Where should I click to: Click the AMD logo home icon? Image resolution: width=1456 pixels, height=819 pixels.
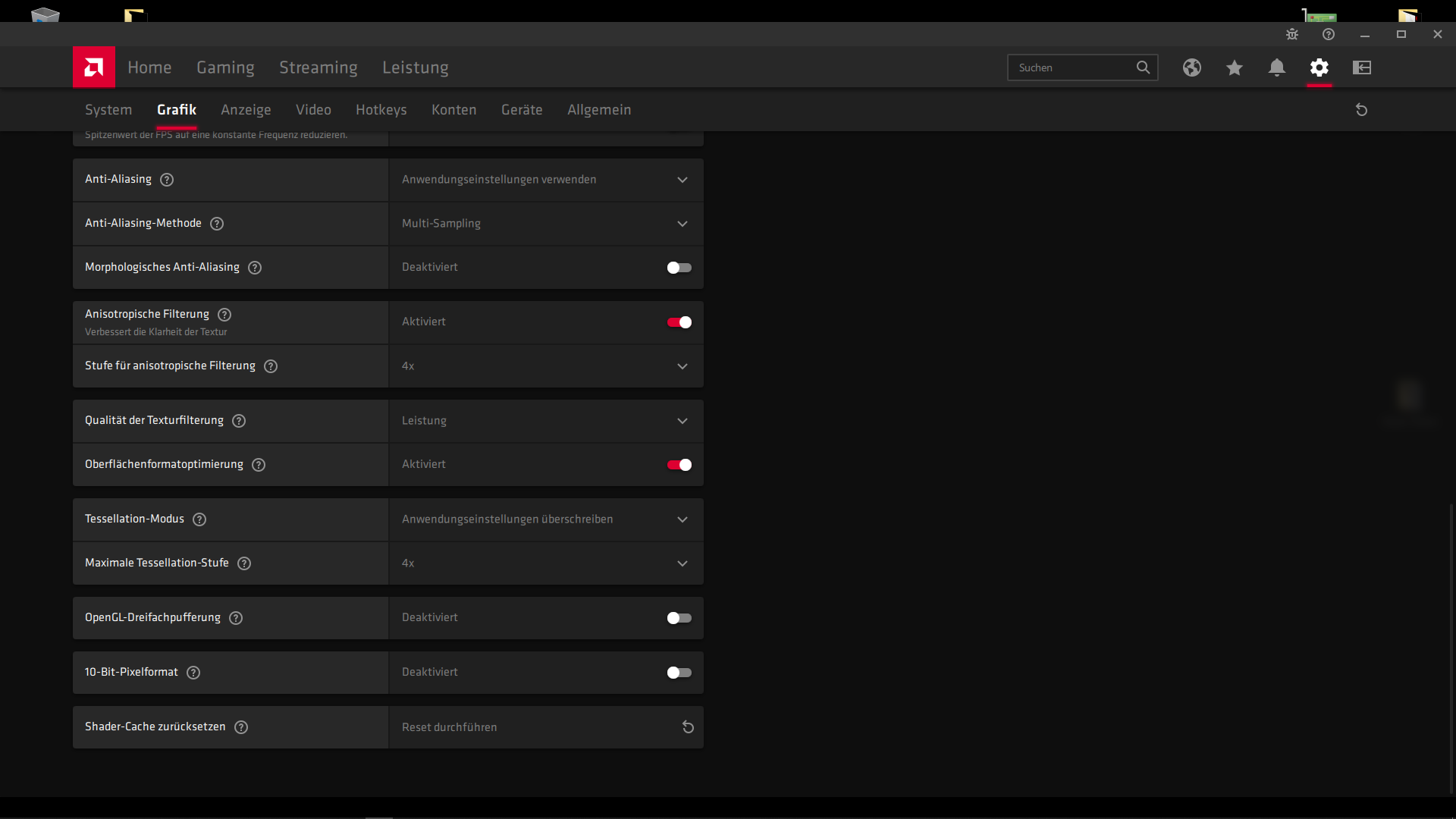point(93,67)
